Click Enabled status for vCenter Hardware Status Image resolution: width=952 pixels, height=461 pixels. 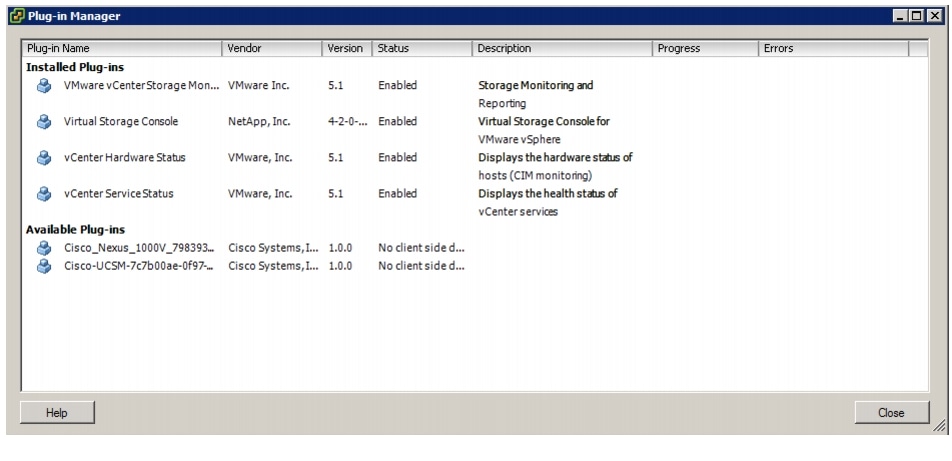click(x=398, y=158)
